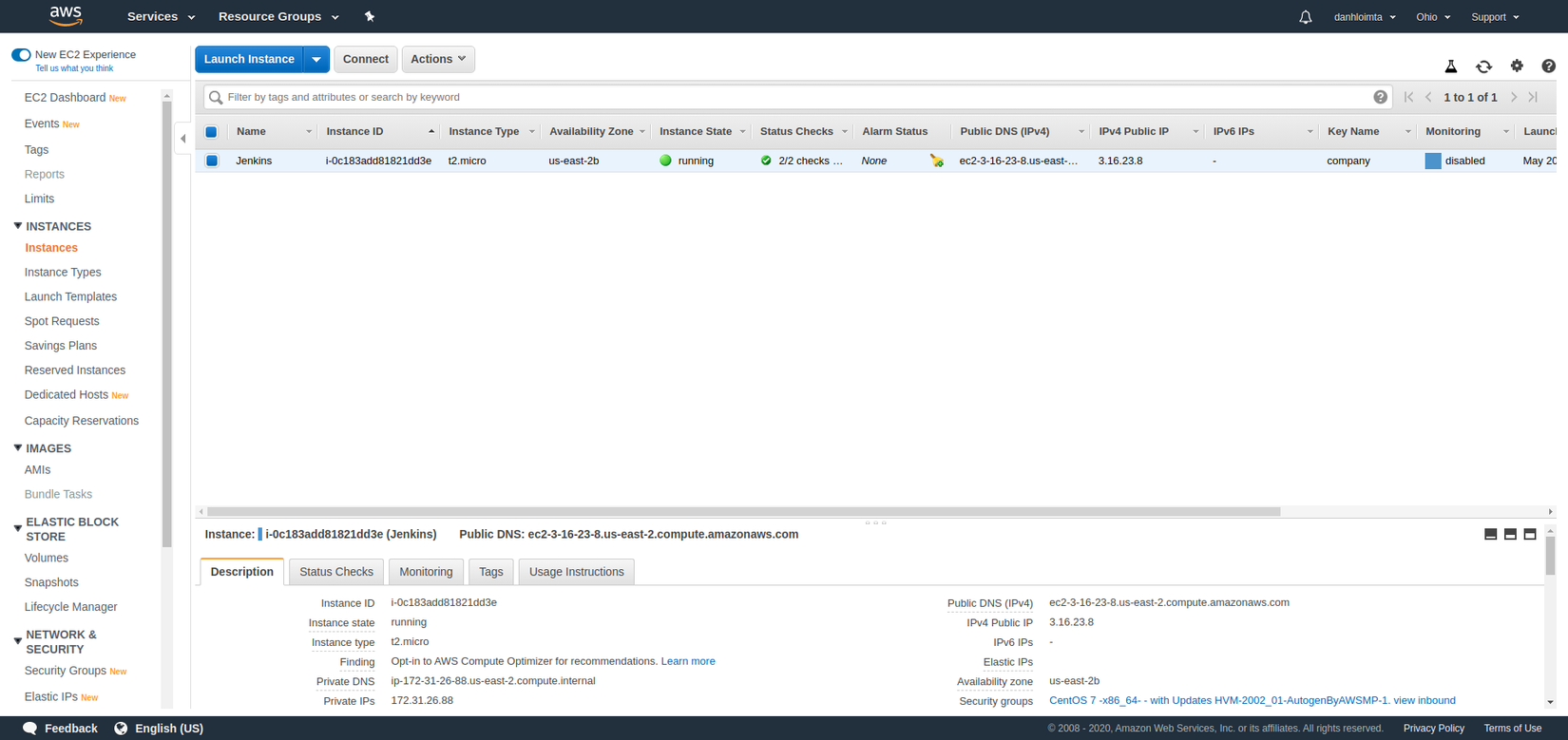
Task: Open the view inbound rules link
Action: tap(1425, 701)
